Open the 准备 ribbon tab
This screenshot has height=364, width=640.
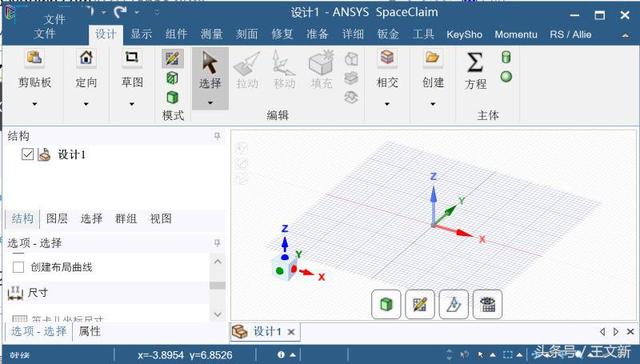(317, 34)
